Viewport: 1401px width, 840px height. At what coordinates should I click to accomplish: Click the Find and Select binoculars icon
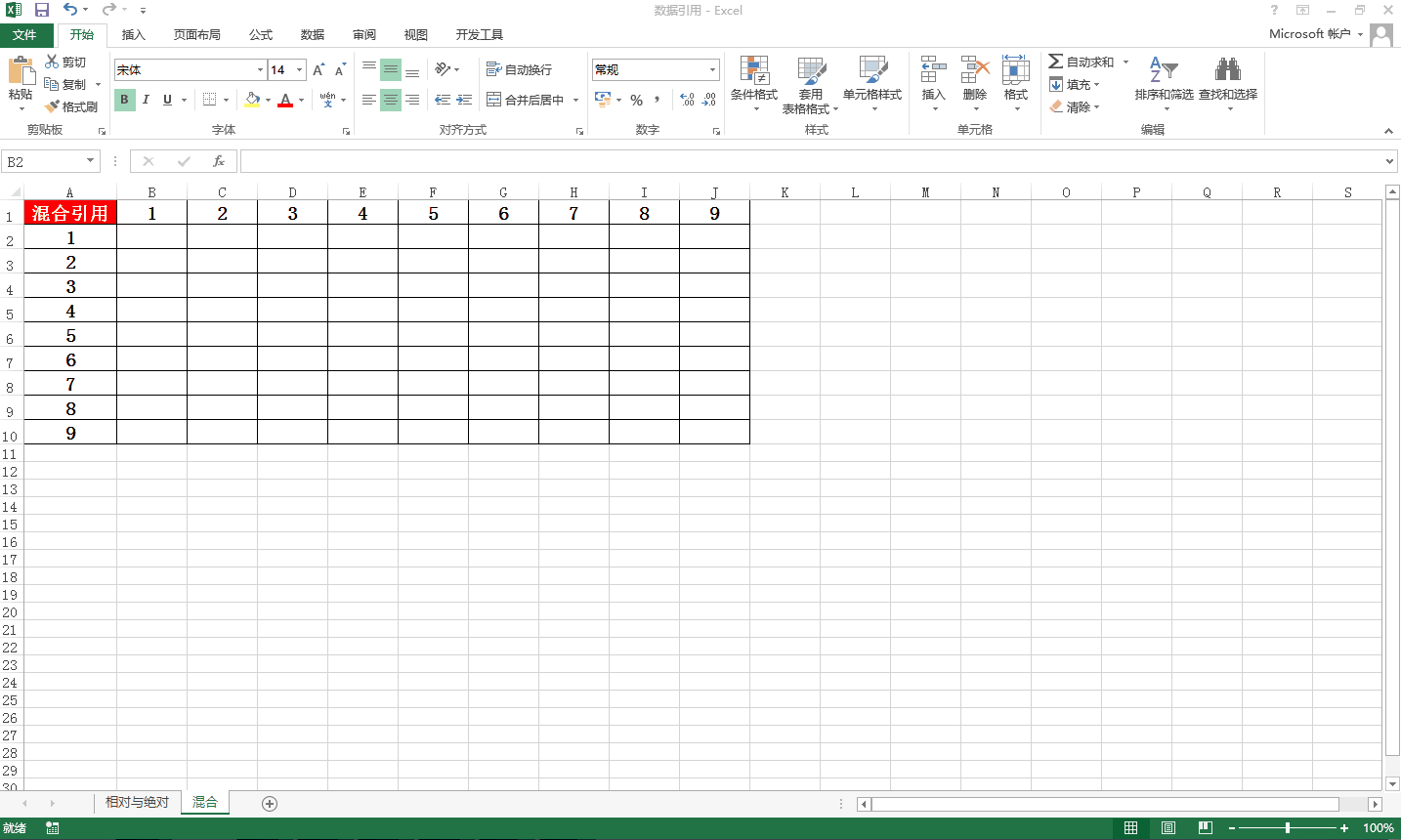click(1227, 70)
